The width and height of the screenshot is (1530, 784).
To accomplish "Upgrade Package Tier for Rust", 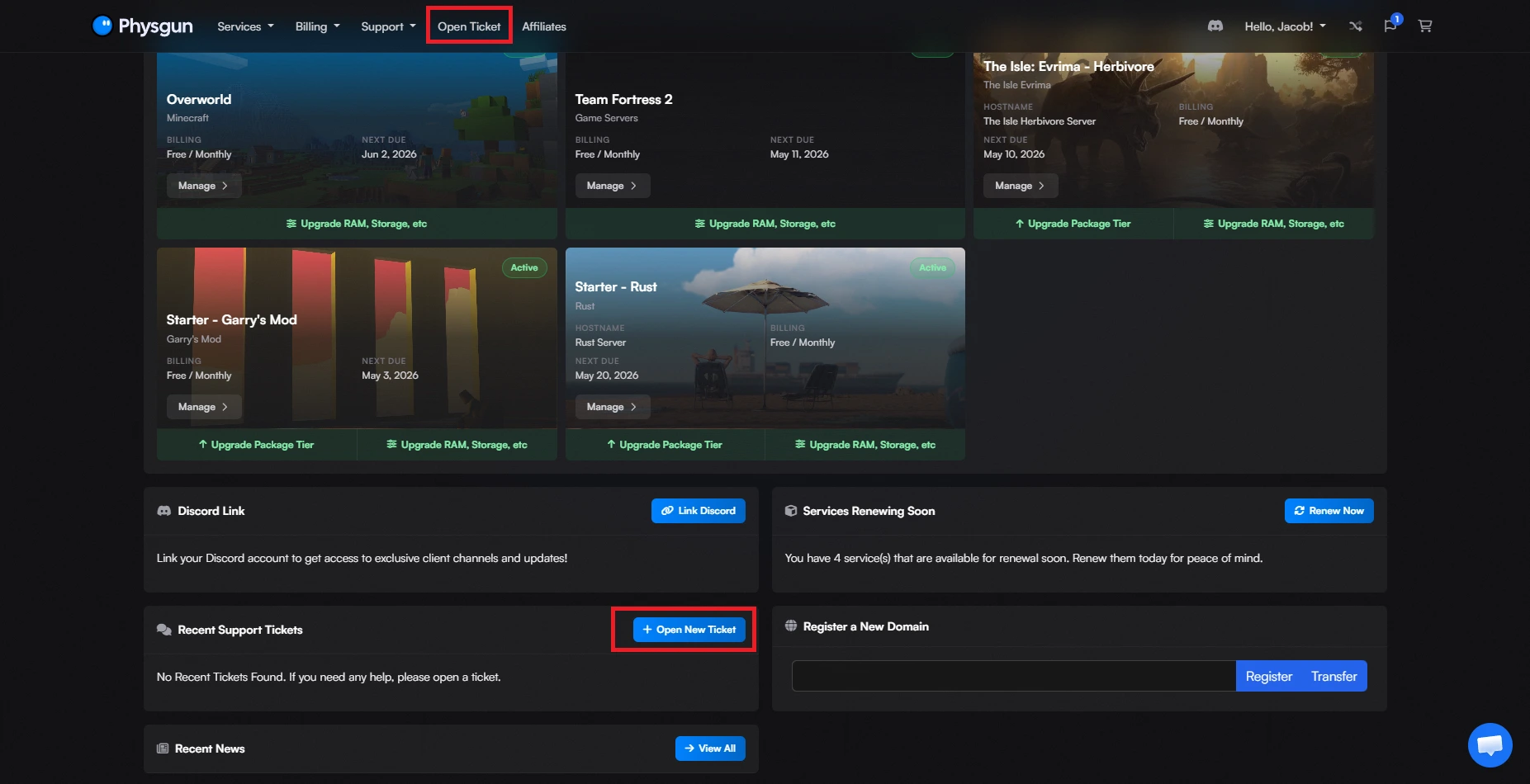I will (665, 445).
